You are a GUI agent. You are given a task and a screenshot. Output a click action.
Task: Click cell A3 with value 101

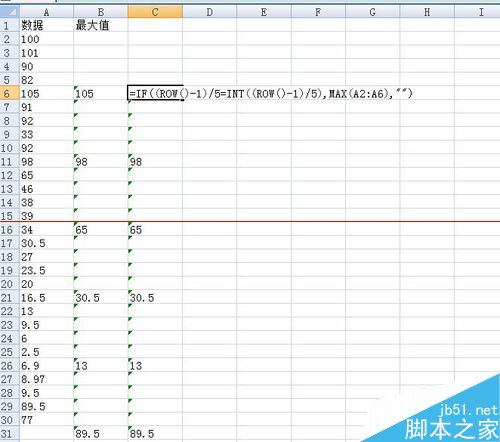pos(47,53)
